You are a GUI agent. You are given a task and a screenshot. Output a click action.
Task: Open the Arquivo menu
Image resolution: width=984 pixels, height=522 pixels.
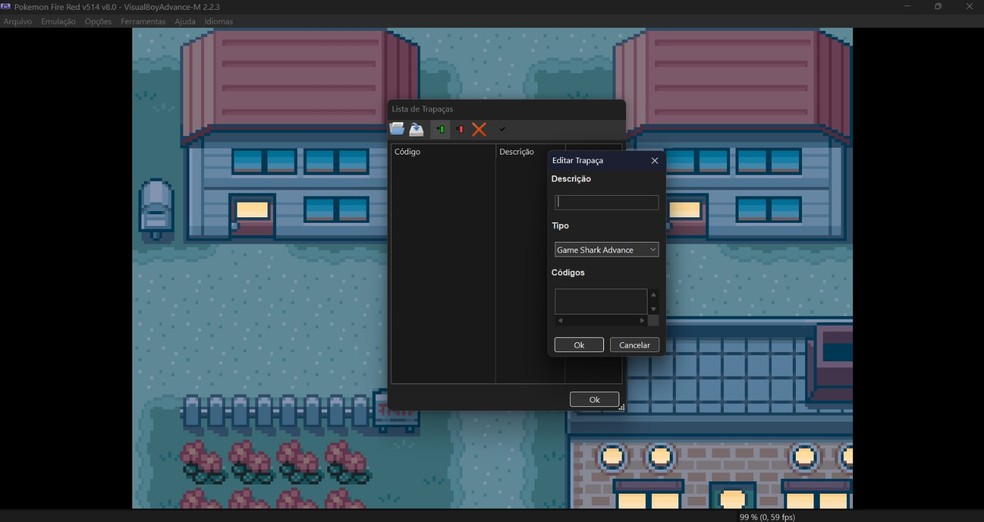pos(18,21)
